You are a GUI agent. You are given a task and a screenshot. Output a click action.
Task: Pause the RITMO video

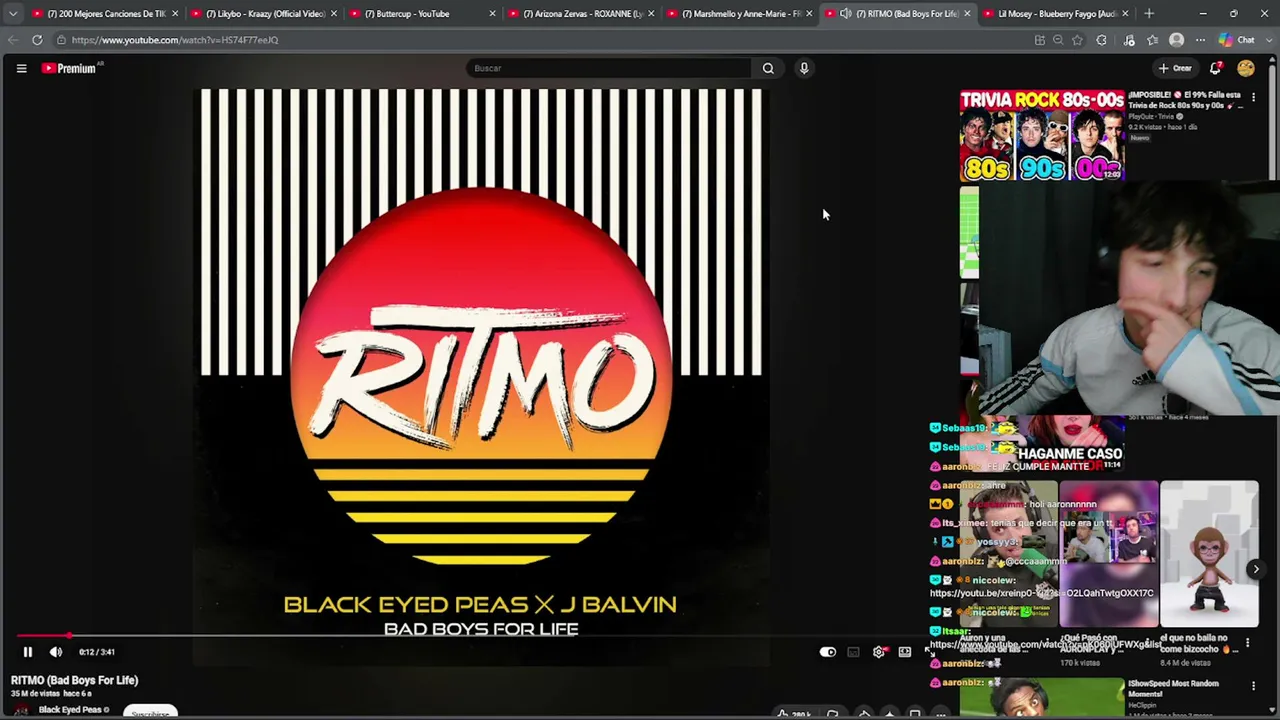coord(28,652)
